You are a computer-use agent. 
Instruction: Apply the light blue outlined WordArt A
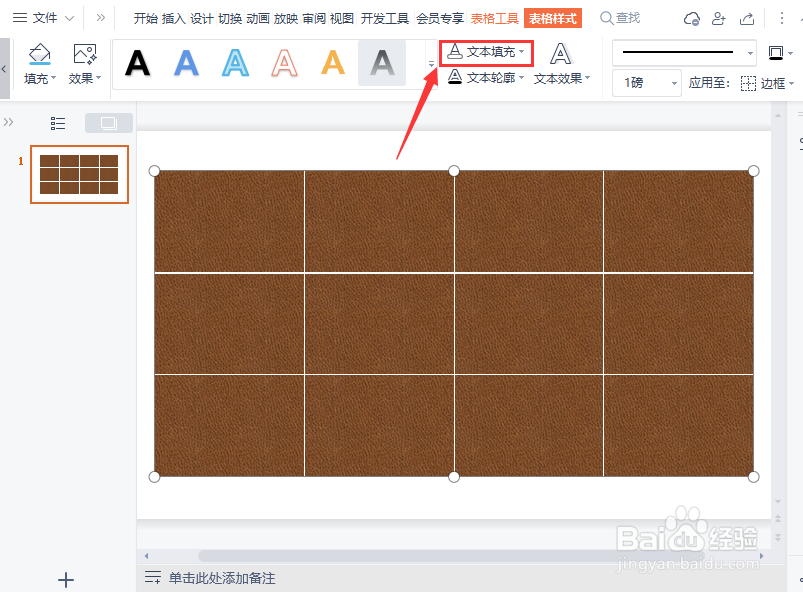[236, 63]
